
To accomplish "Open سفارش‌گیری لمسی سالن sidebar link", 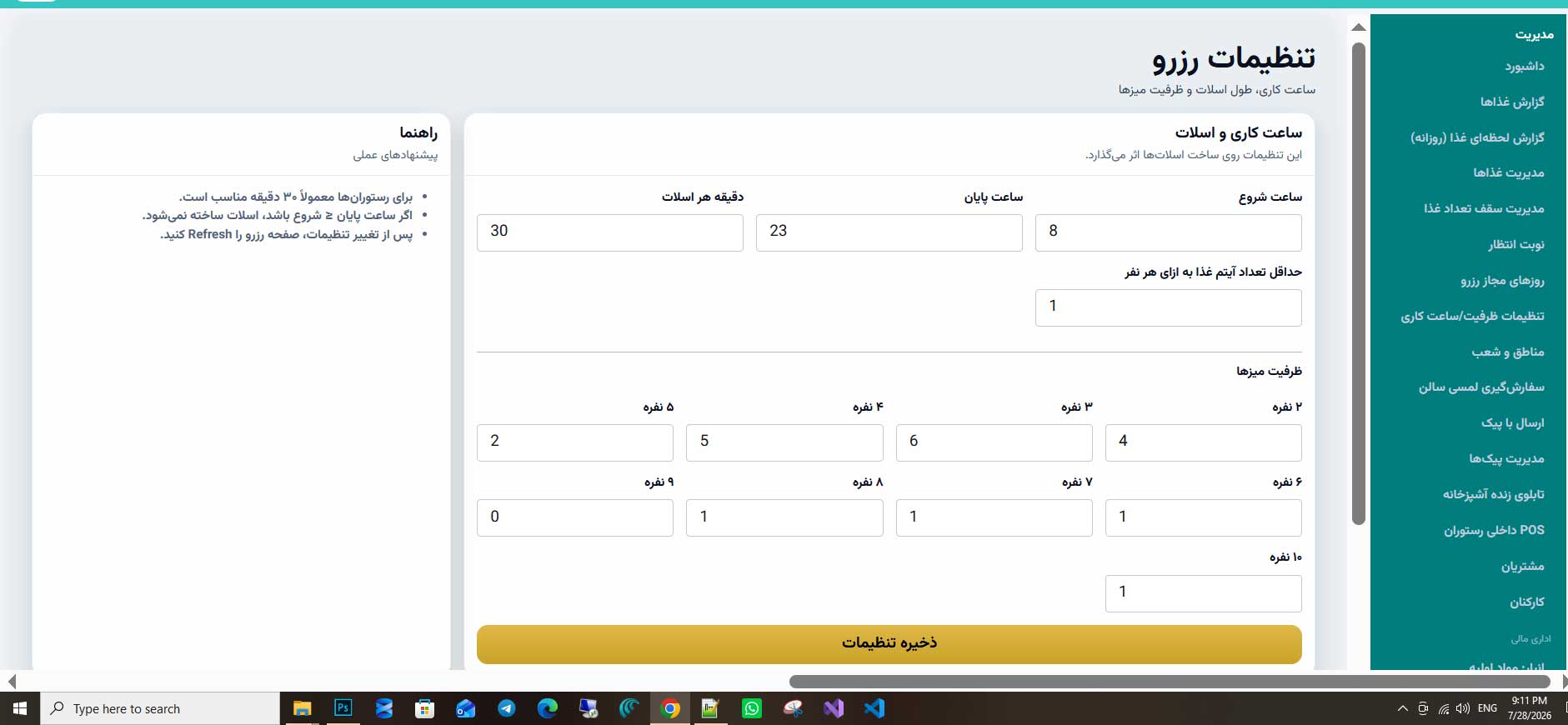I will pos(1481,387).
